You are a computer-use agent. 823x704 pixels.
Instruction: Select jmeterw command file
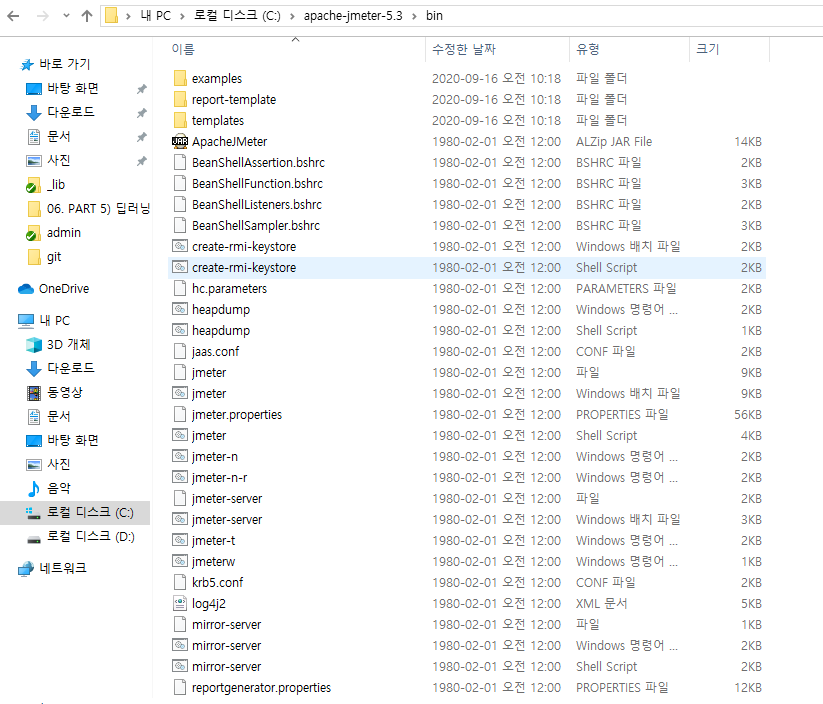467,562
